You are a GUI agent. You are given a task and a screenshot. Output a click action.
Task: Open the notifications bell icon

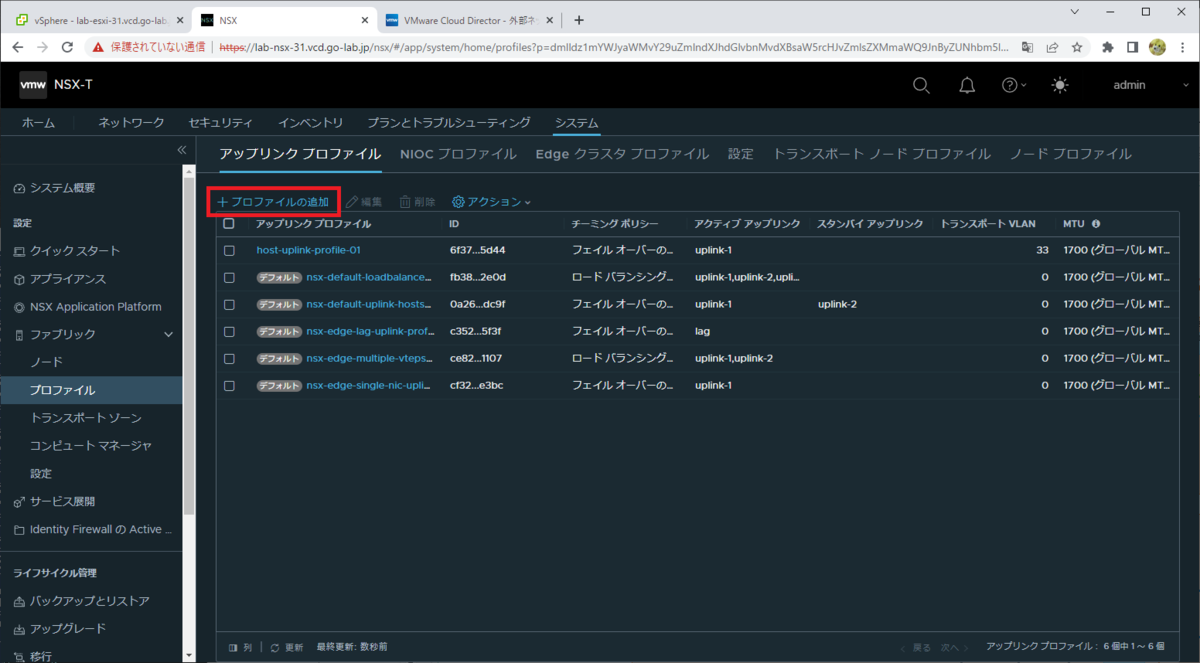(x=967, y=85)
